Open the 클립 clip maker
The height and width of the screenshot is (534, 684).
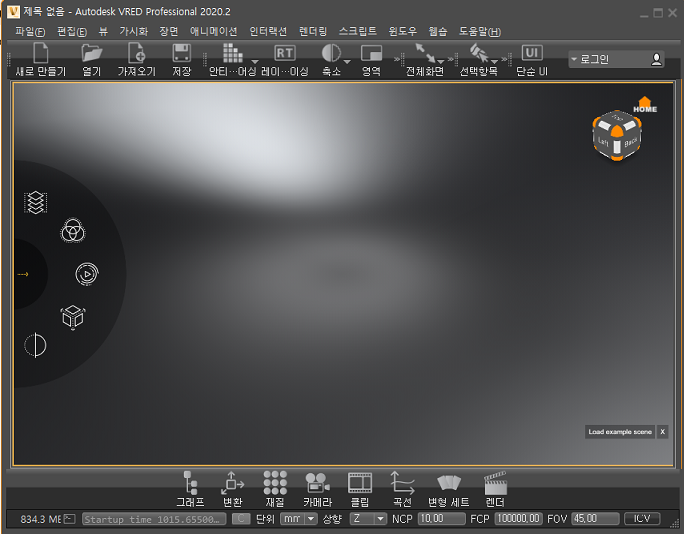tap(360, 489)
